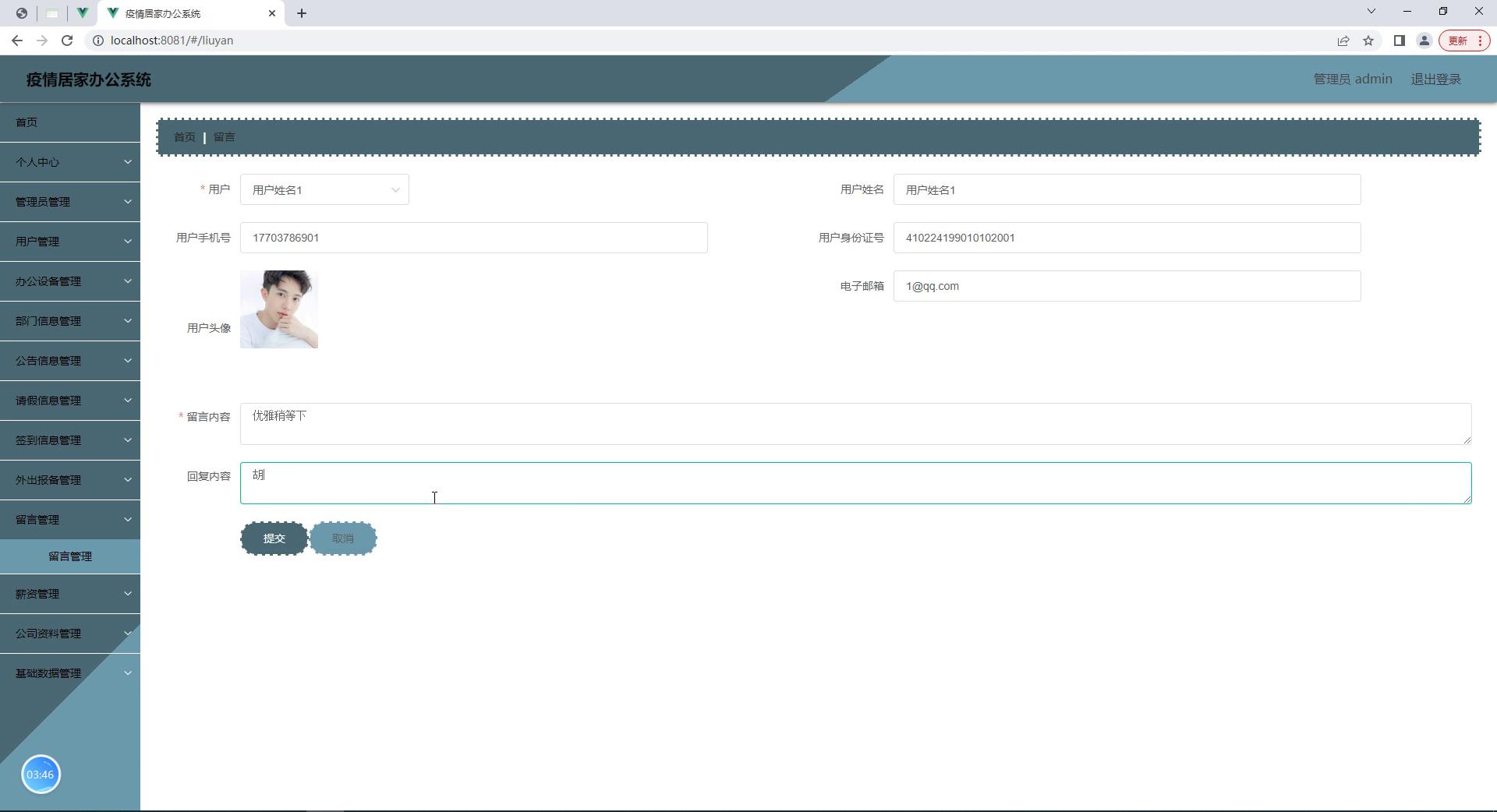
Task: Open the share page icon
Action: (x=1343, y=41)
